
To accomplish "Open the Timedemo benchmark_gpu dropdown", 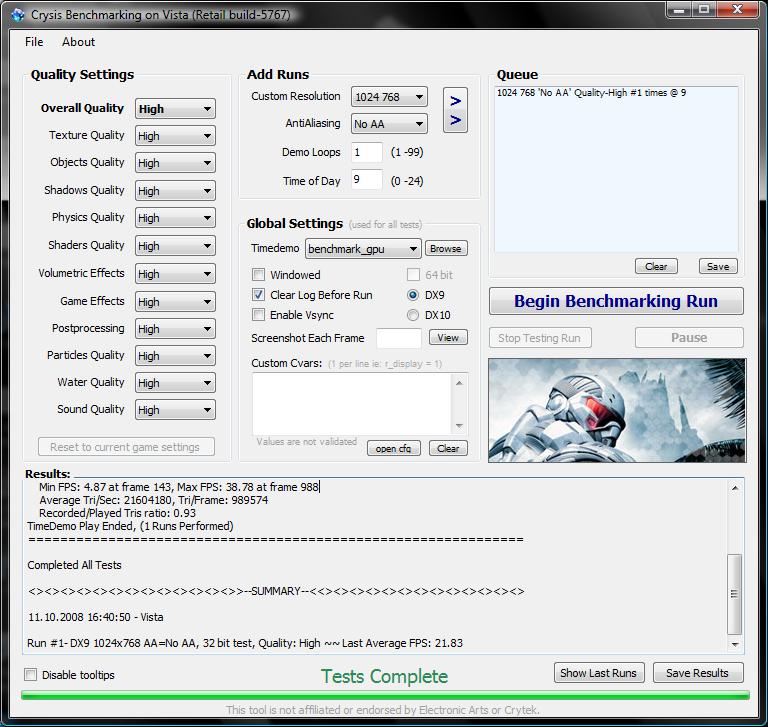I will click(x=363, y=249).
